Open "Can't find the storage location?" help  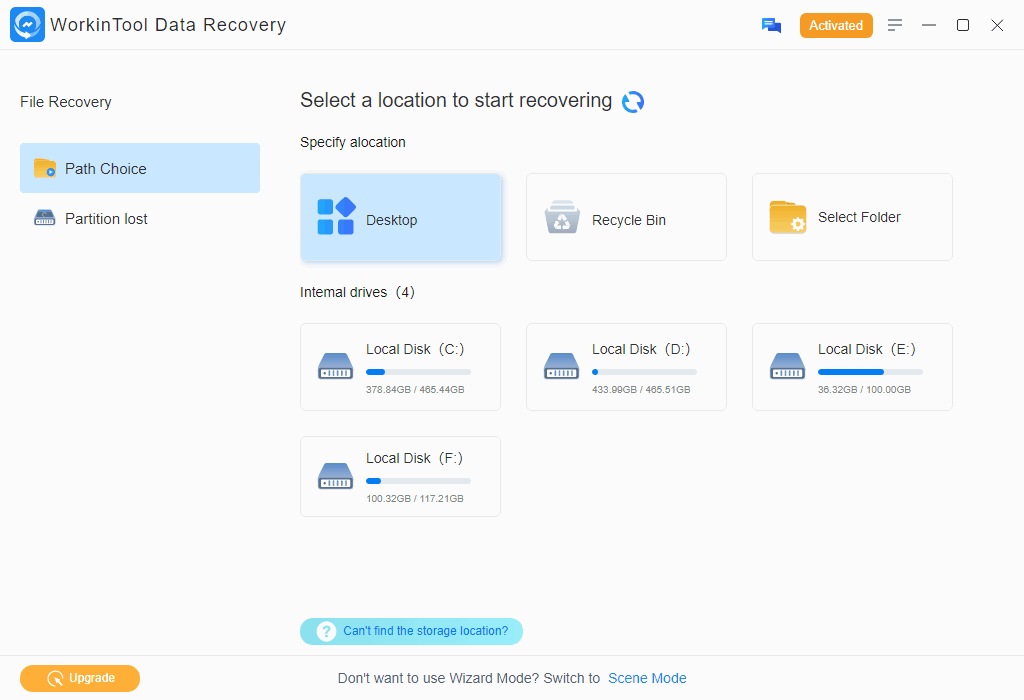pos(425,631)
